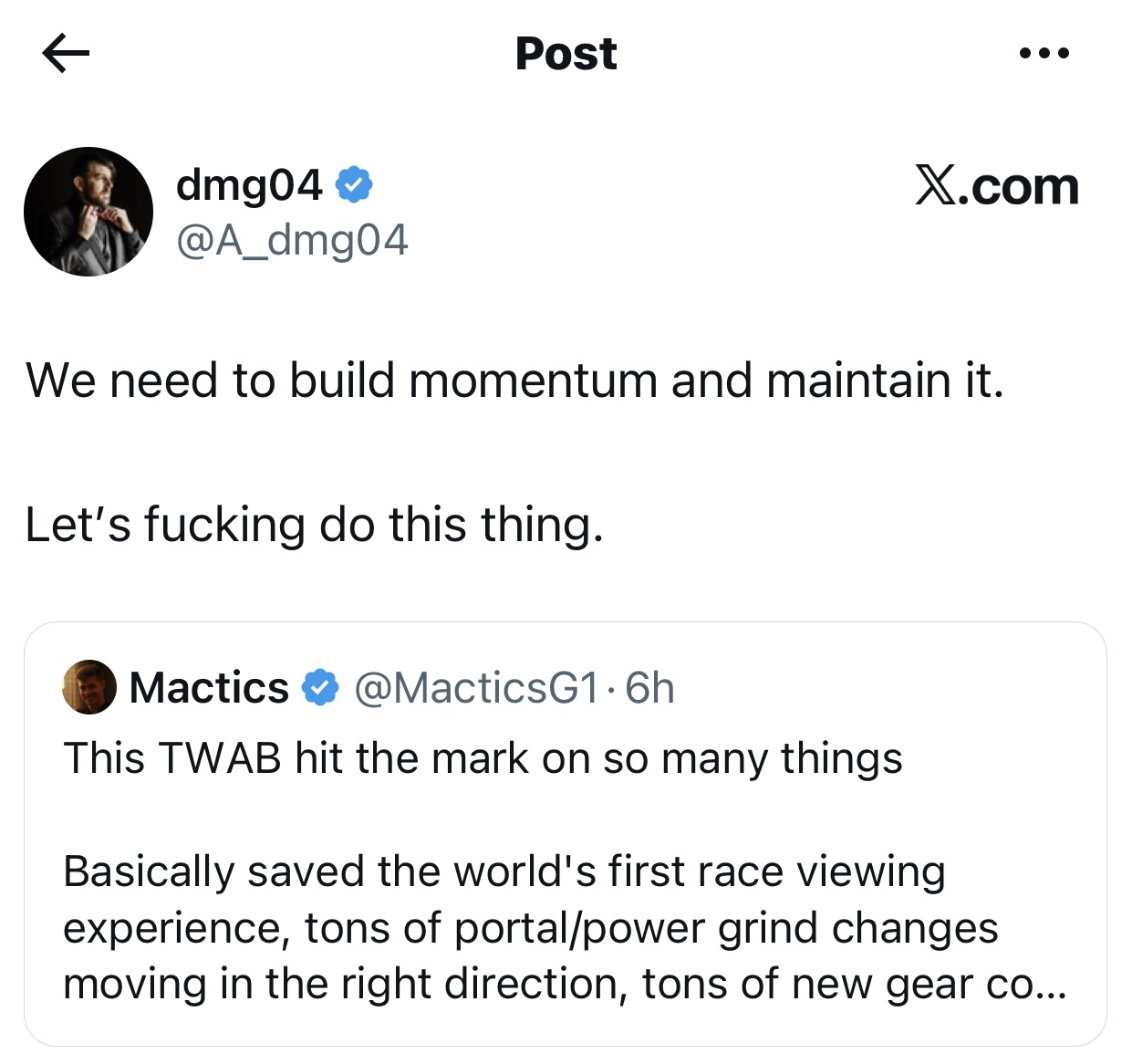The height and width of the screenshot is (1064, 1132).
Task: Open the three-dot more options menu
Action: 1044,53
